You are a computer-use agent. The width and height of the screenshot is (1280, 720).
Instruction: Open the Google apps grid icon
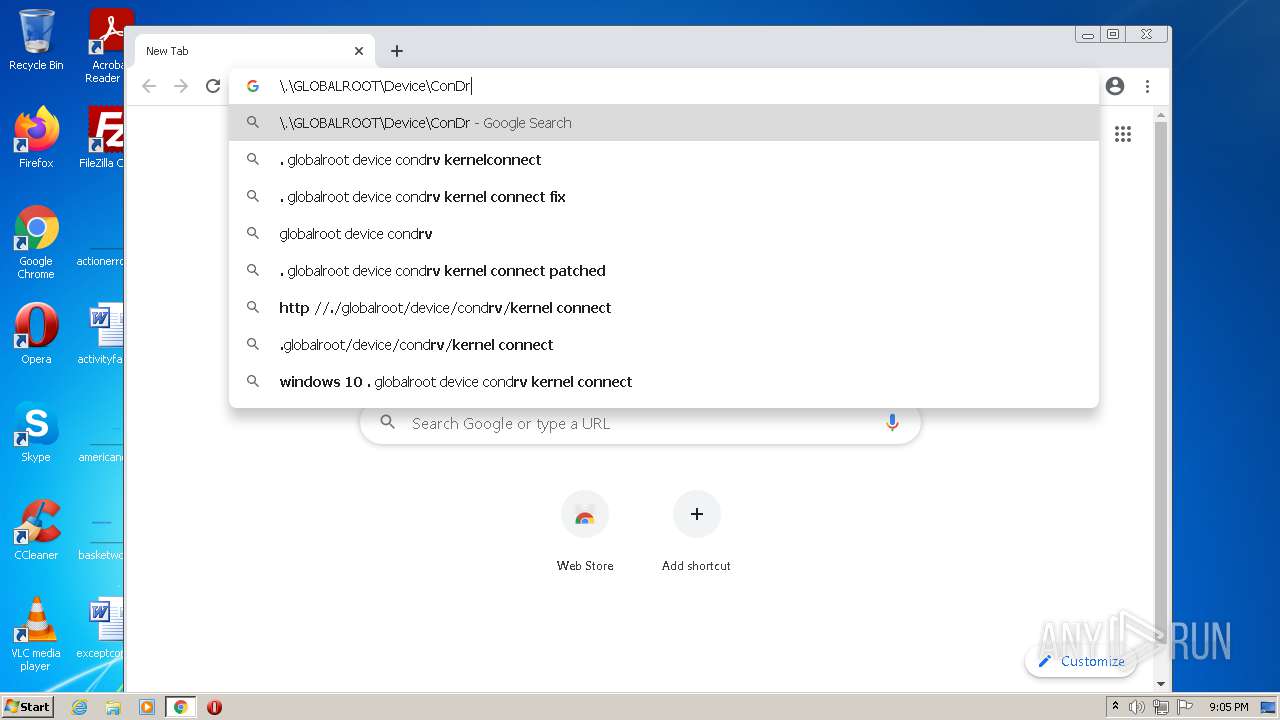coord(1123,134)
